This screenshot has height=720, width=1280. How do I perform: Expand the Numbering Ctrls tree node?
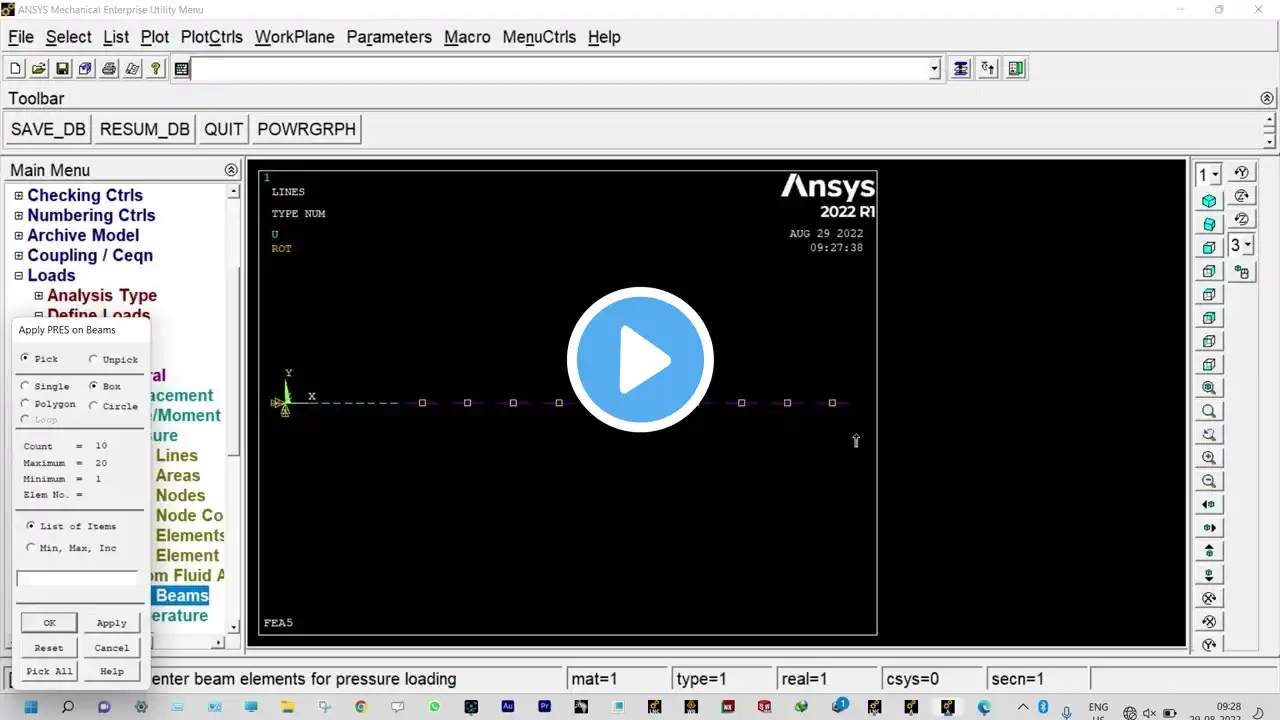tap(18, 216)
